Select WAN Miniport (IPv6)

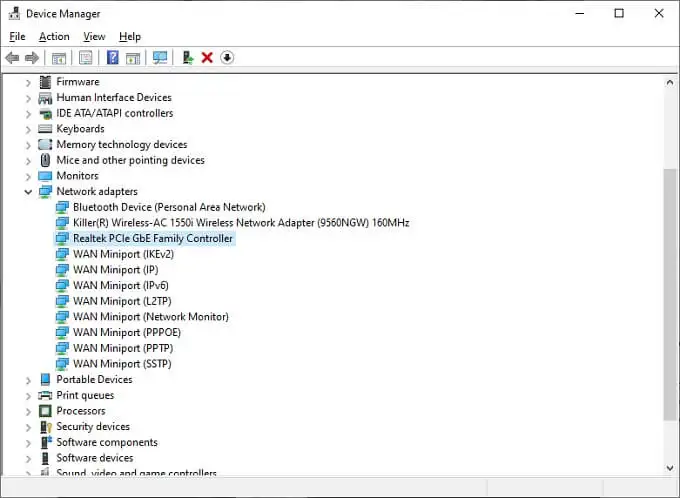pyautogui.click(x=121, y=285)
